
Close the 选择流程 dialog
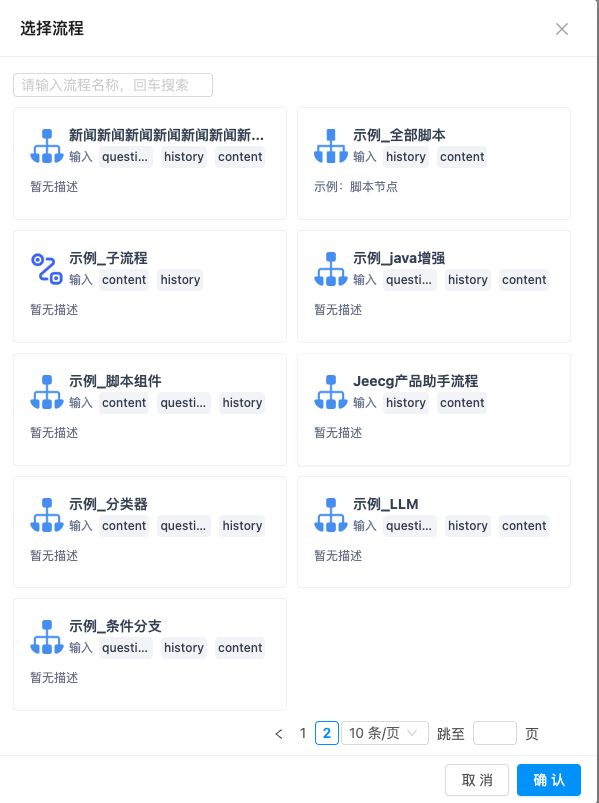(x=562, y=29)
